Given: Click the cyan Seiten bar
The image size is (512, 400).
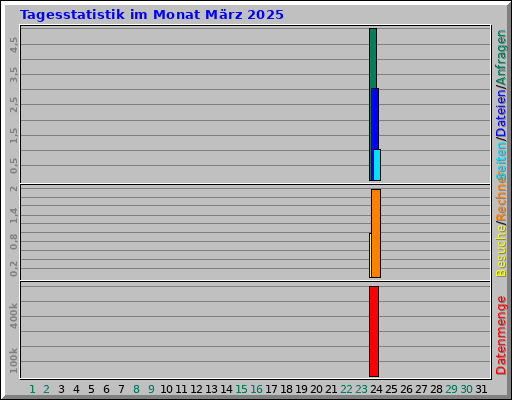Looking at the screenshot, I should coord(377,165).
